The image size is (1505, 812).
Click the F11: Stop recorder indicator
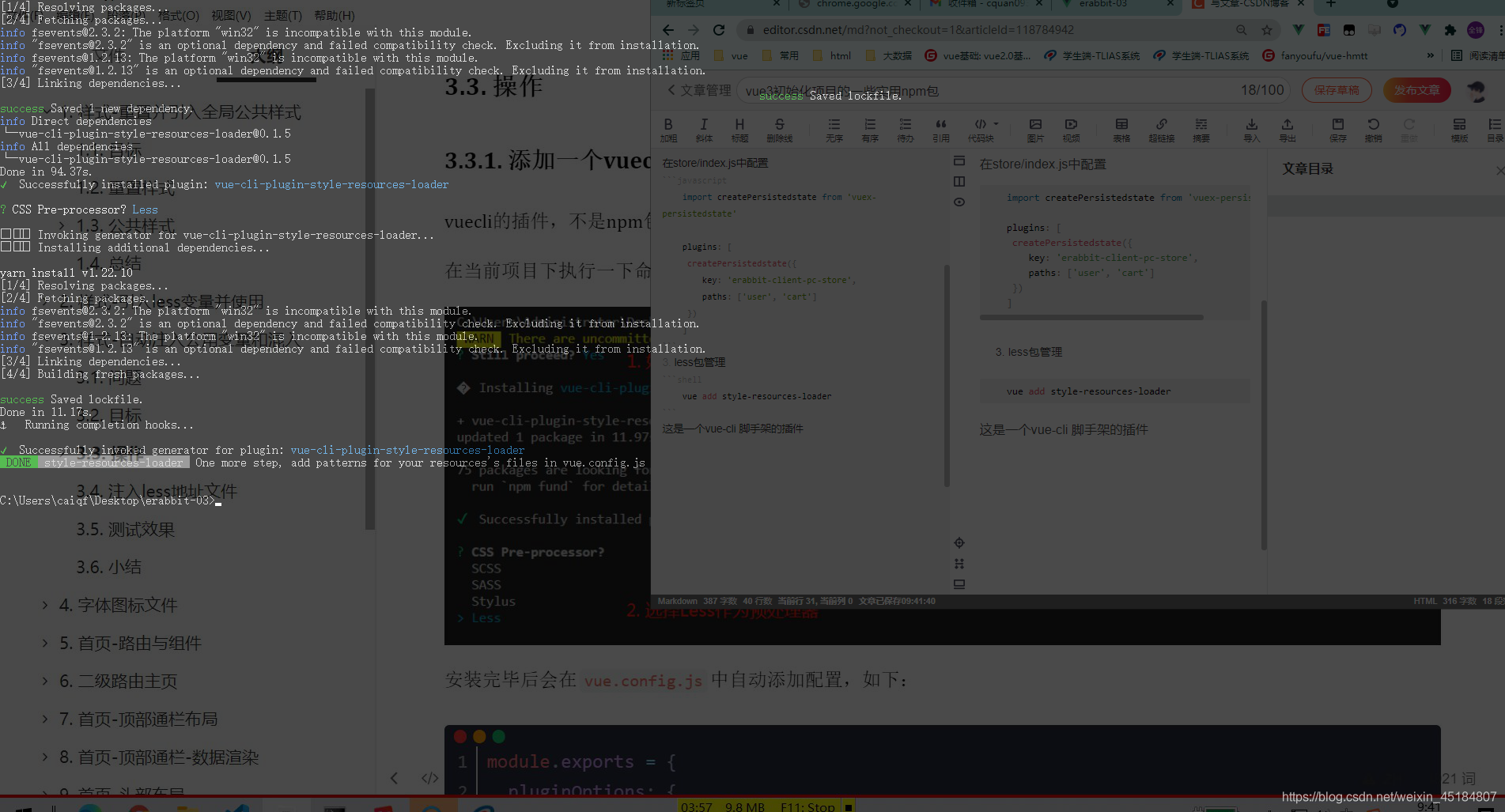pyautogui.click(x=807, y=806)
